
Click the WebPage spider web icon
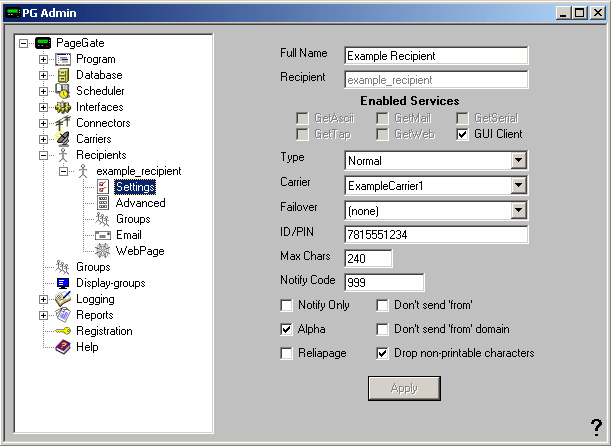click(103, 251)
